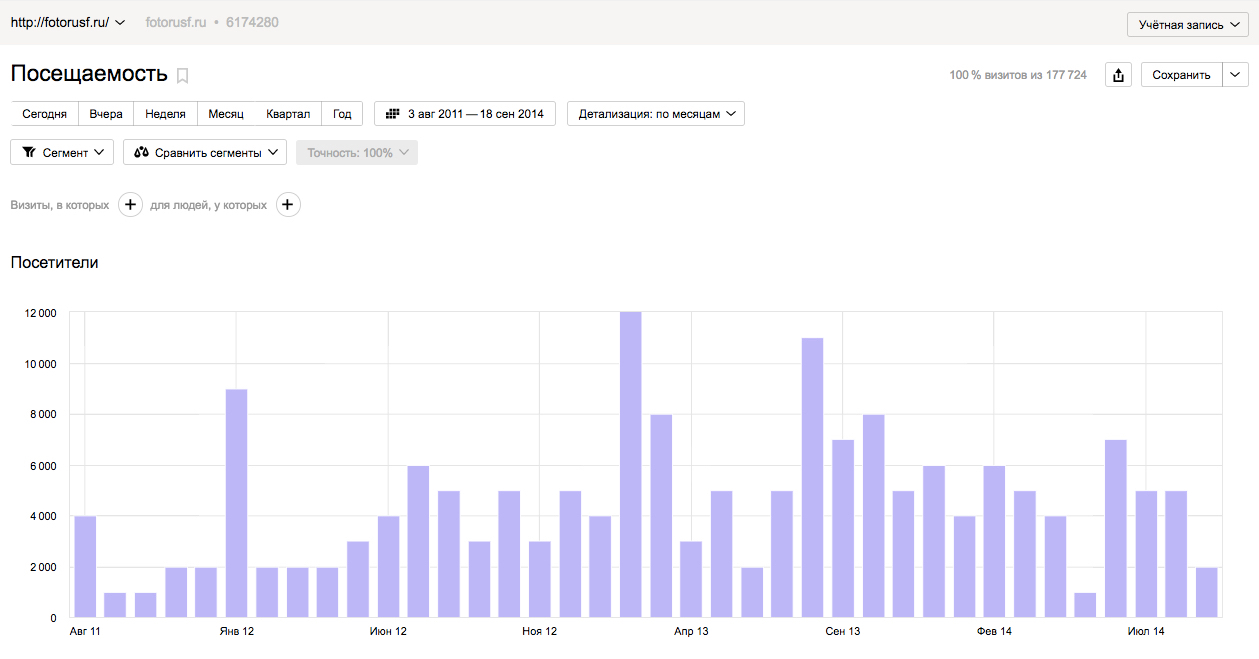This screenshot has height=659, width=1259.
Task: Select the Неделя period tab
Action: (165, 114)
